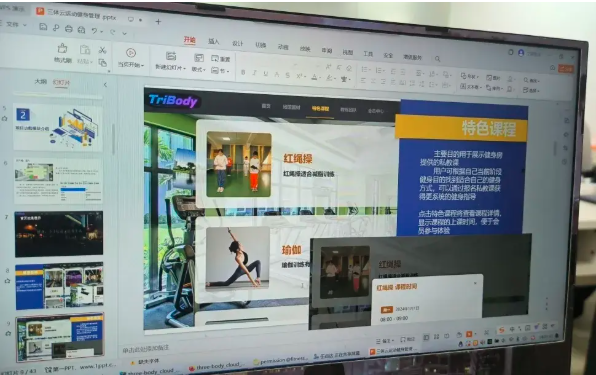
Task: Click the Save icon in quick access toolbar
Action: 43,26
